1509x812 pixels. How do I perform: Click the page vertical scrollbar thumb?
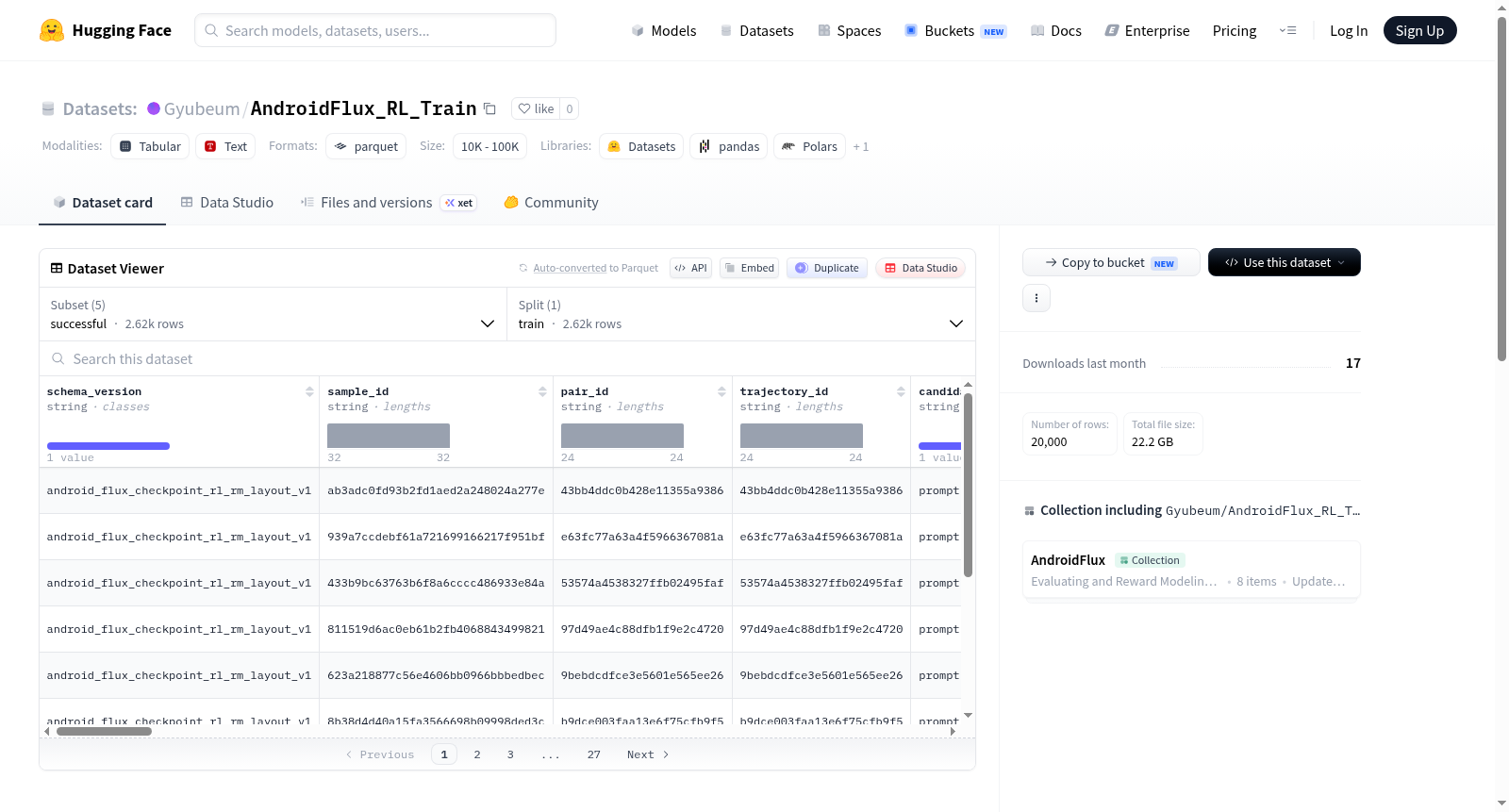1501,189
